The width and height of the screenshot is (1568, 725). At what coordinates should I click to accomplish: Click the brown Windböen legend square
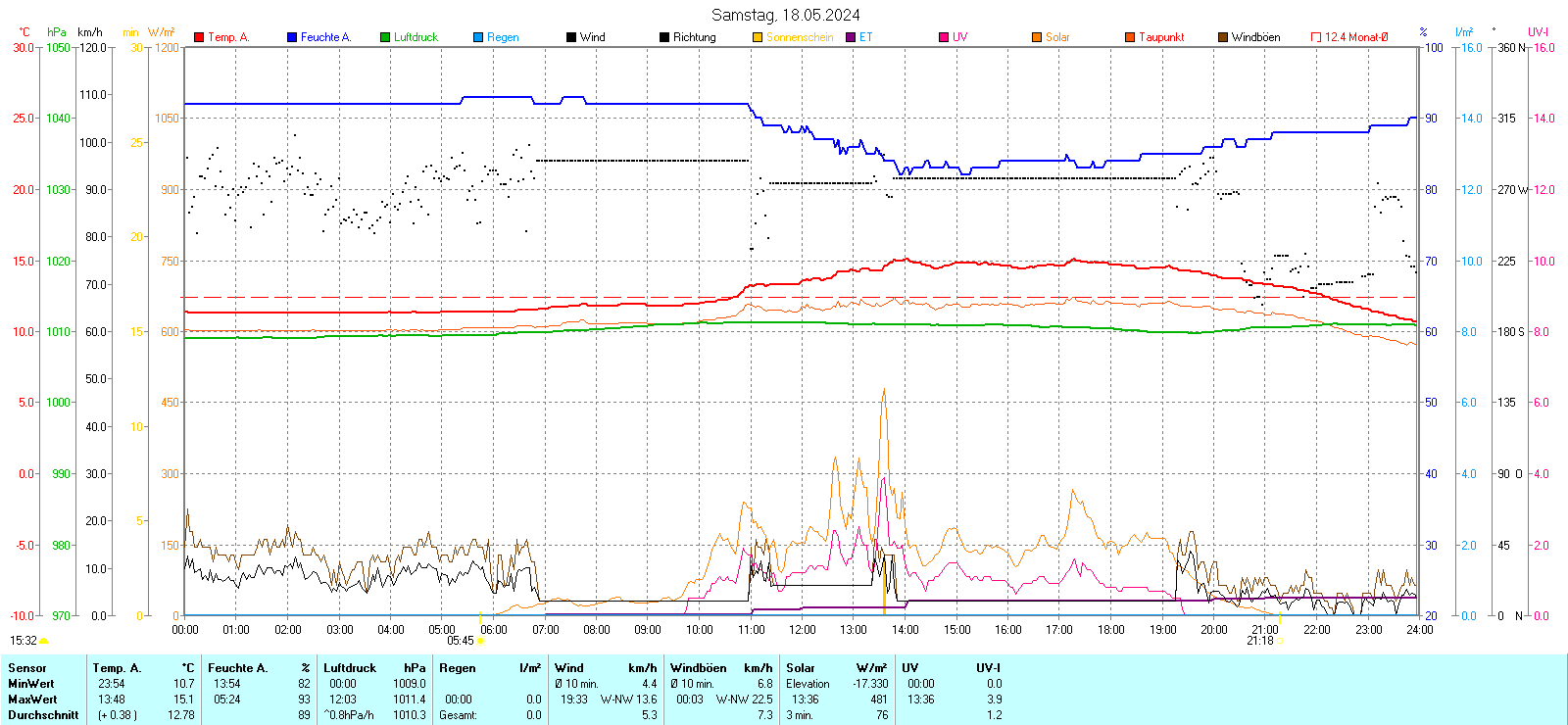pos(1223,37)
